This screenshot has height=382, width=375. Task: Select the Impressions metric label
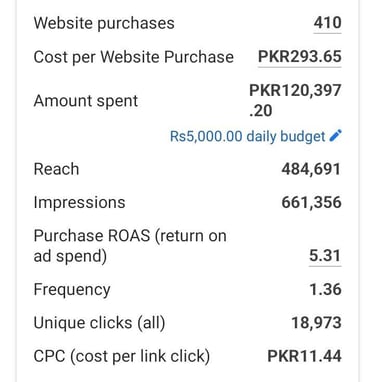79,203
